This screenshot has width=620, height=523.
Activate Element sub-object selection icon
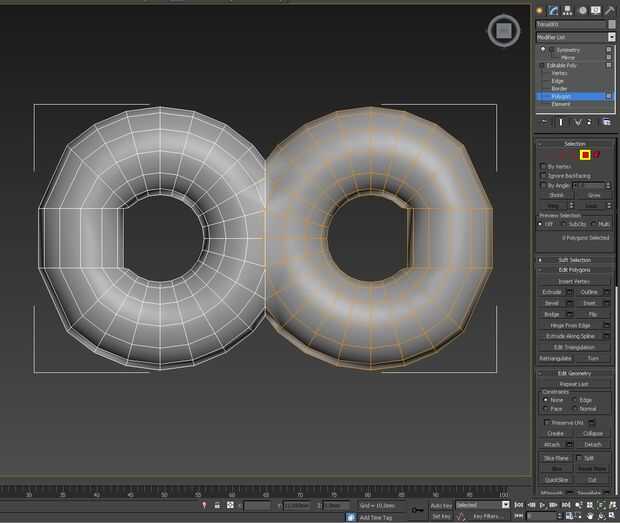pyautogui.click(x=599, y=154)
